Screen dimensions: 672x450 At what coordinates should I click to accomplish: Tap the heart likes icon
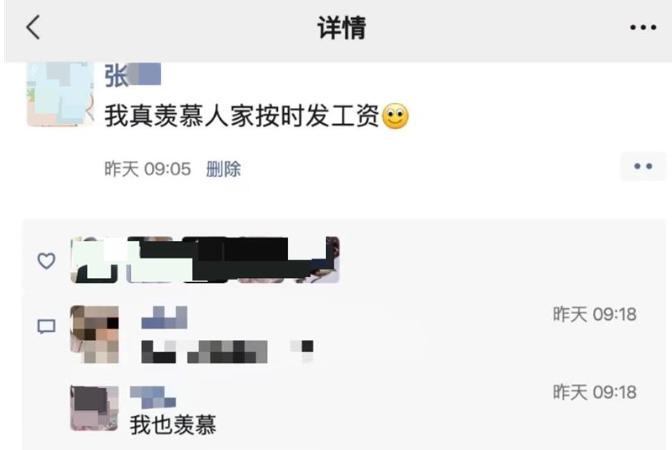click(x=46, y=261)
